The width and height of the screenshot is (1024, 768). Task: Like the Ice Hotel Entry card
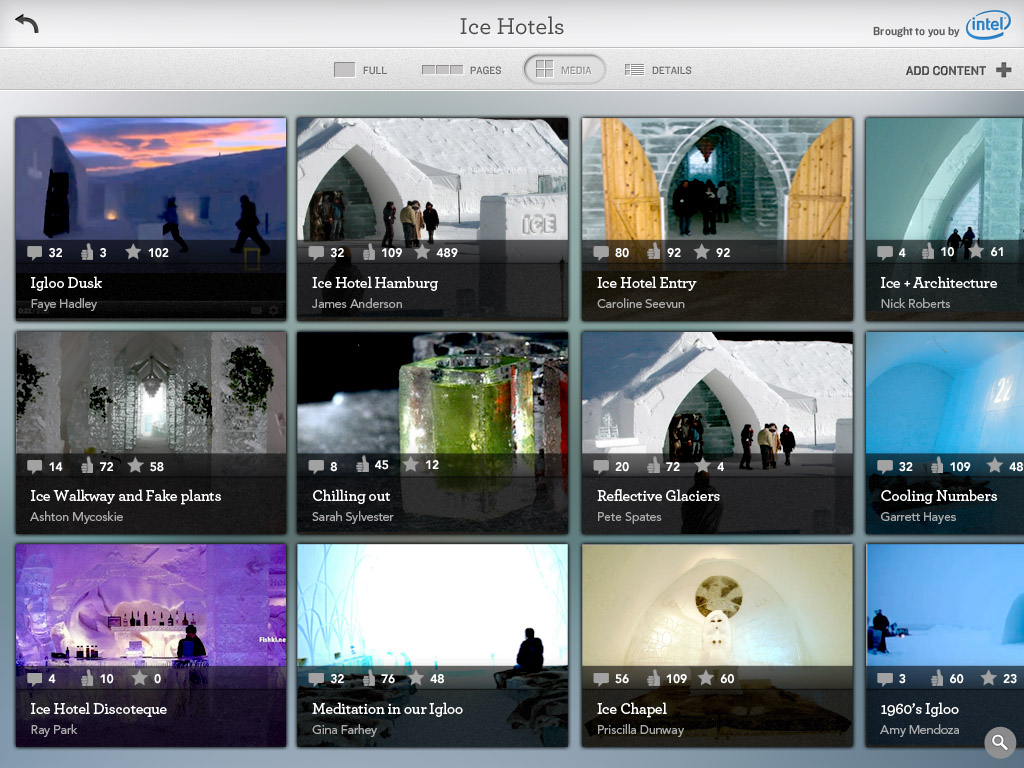654,252
